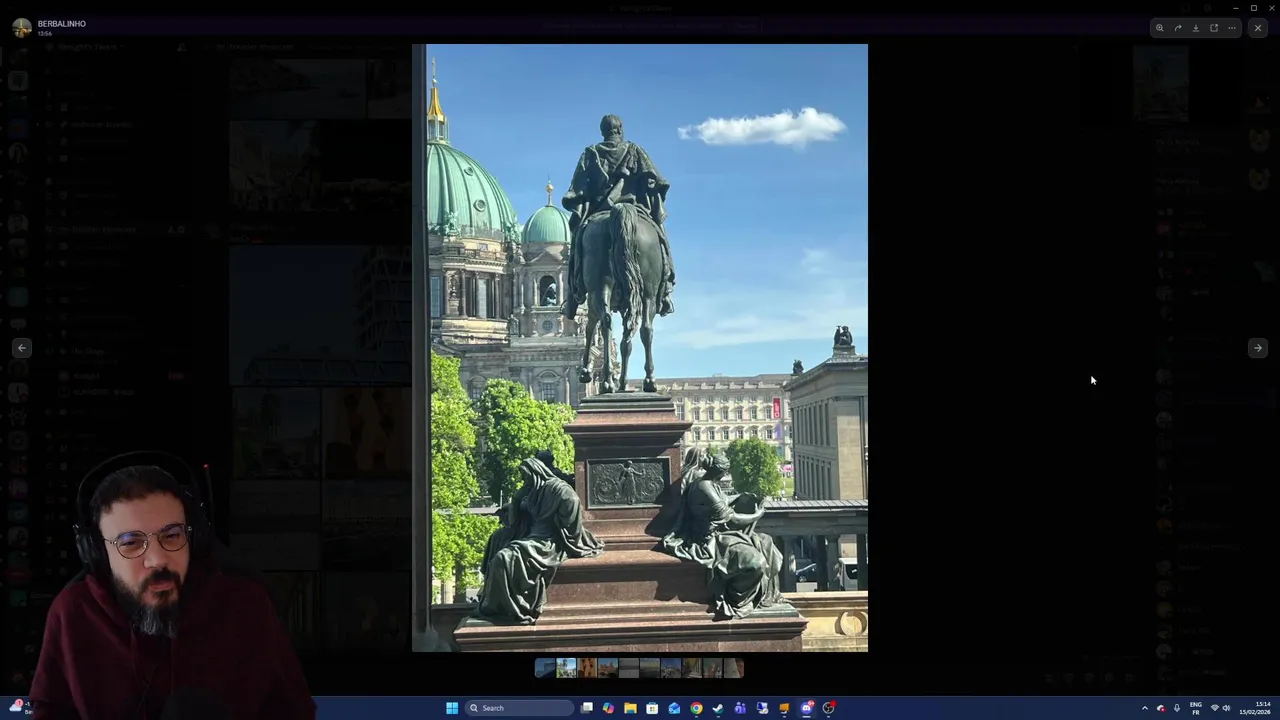1280x720 pixels.
Task: Download the image with the download icon
Action: pyautogui.click(x=1196, y=28)
